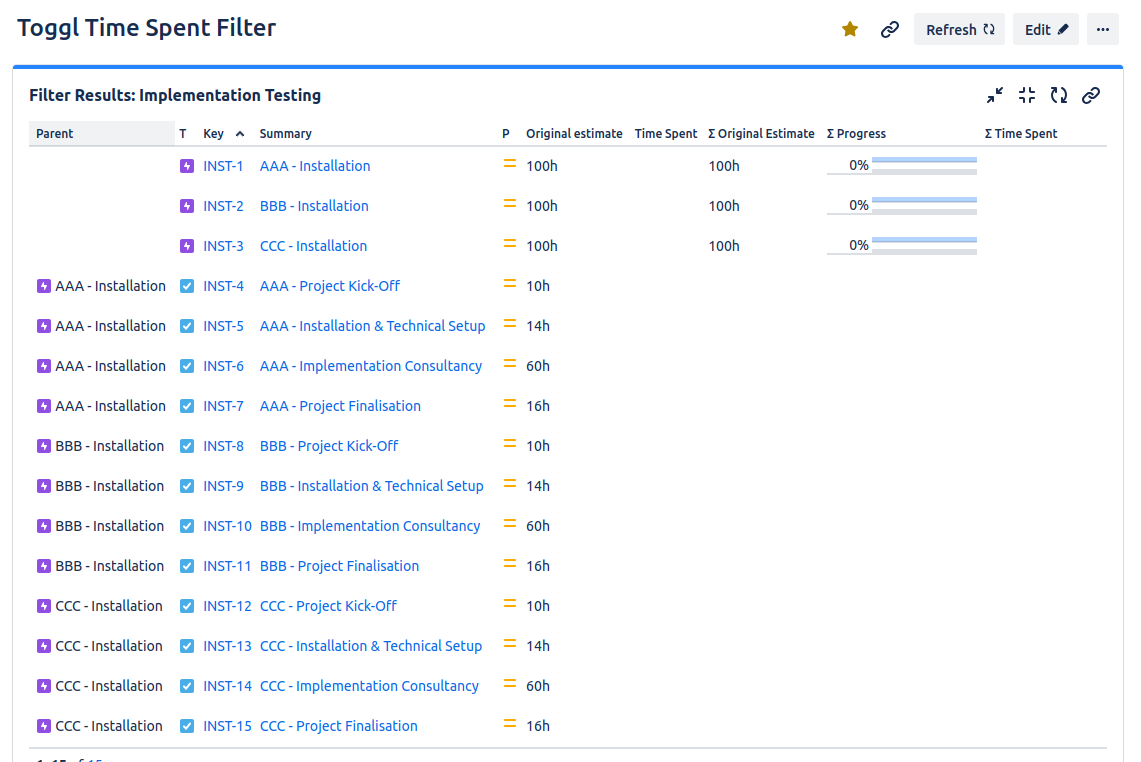Open issue key INST-2
Viewport: 1141px width, 762px height.
(x=223, y=206)
